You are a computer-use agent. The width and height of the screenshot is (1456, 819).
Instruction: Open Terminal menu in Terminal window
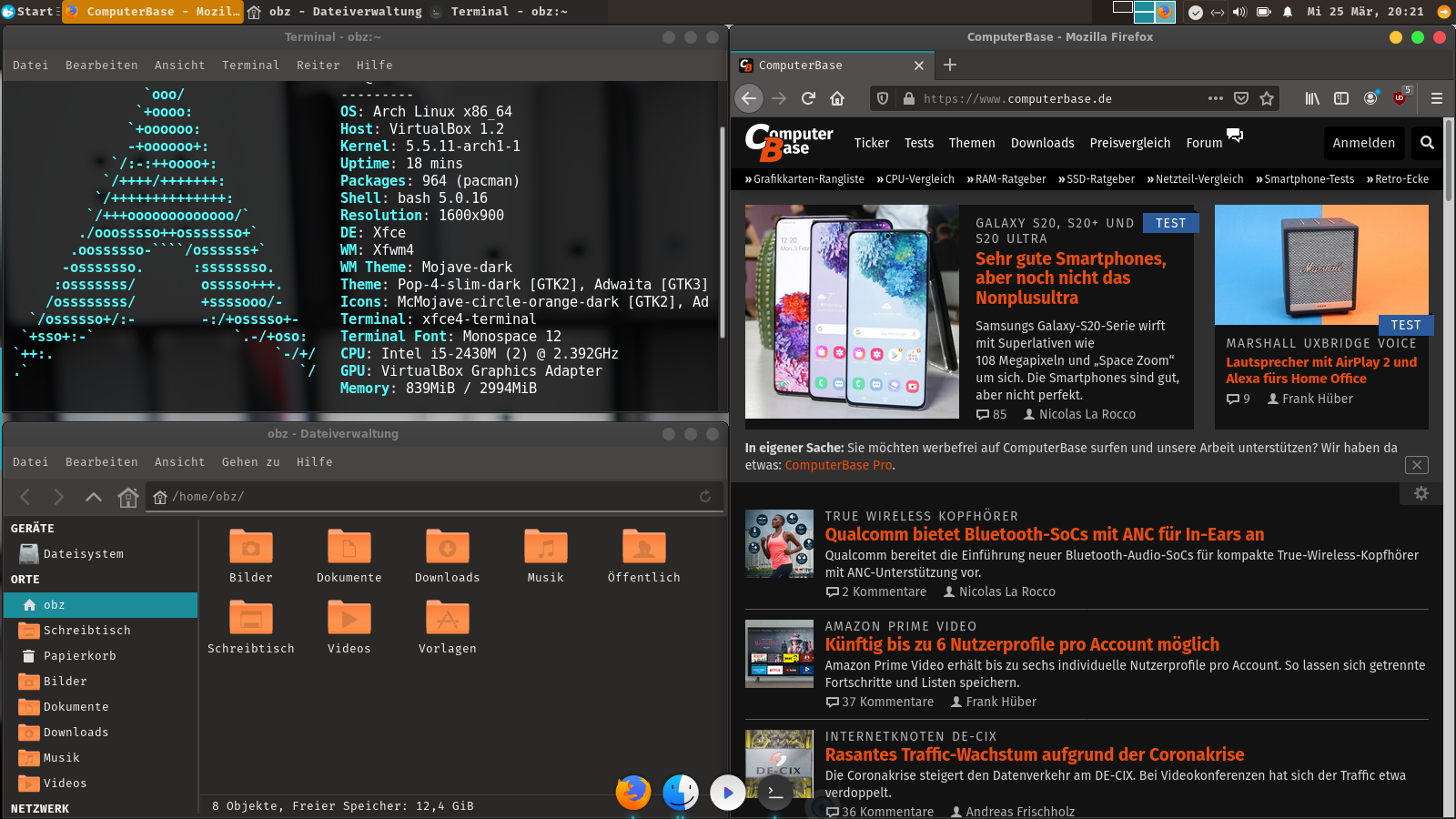(x=251, y=66)
